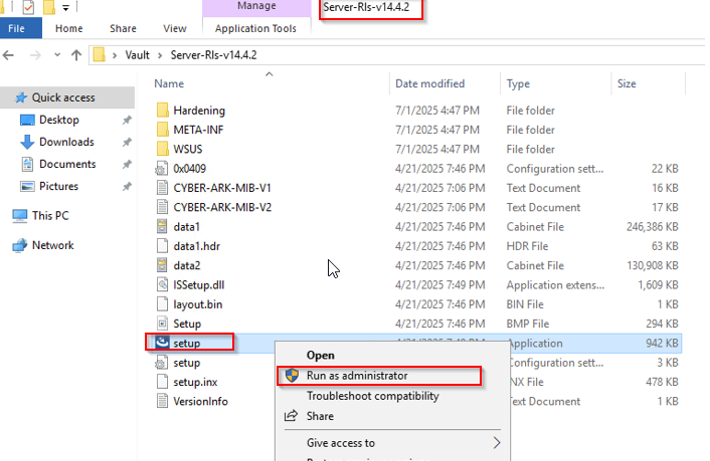
Task: Click the Share icon in context menu
Action: click(x=291, y=416)
